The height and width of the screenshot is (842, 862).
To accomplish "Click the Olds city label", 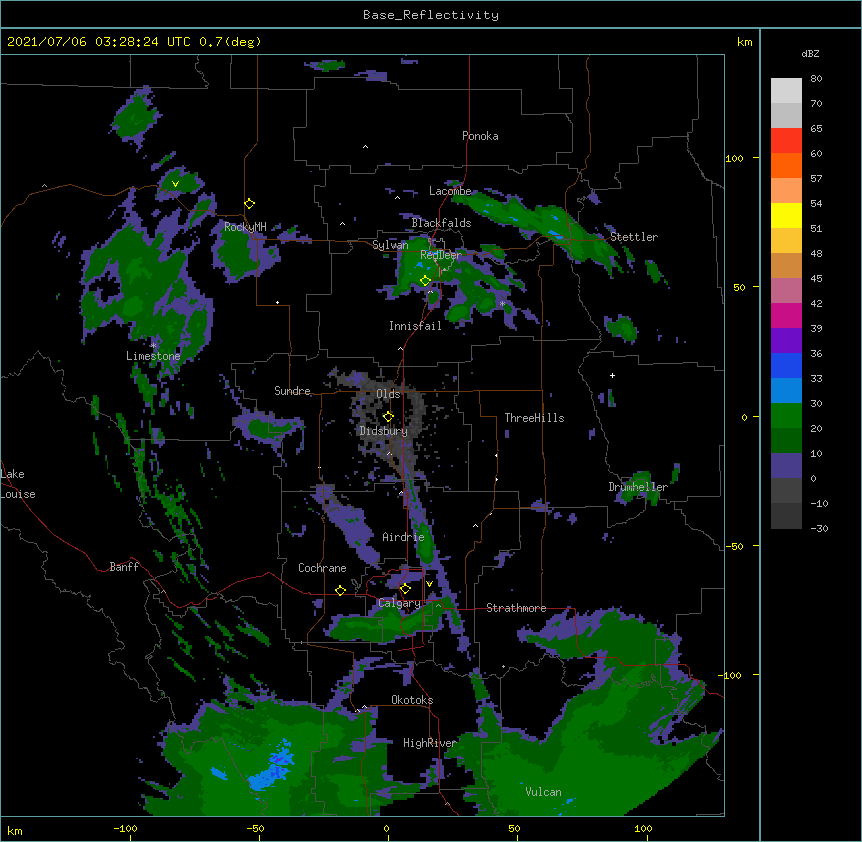I will [x=388, y=394].
